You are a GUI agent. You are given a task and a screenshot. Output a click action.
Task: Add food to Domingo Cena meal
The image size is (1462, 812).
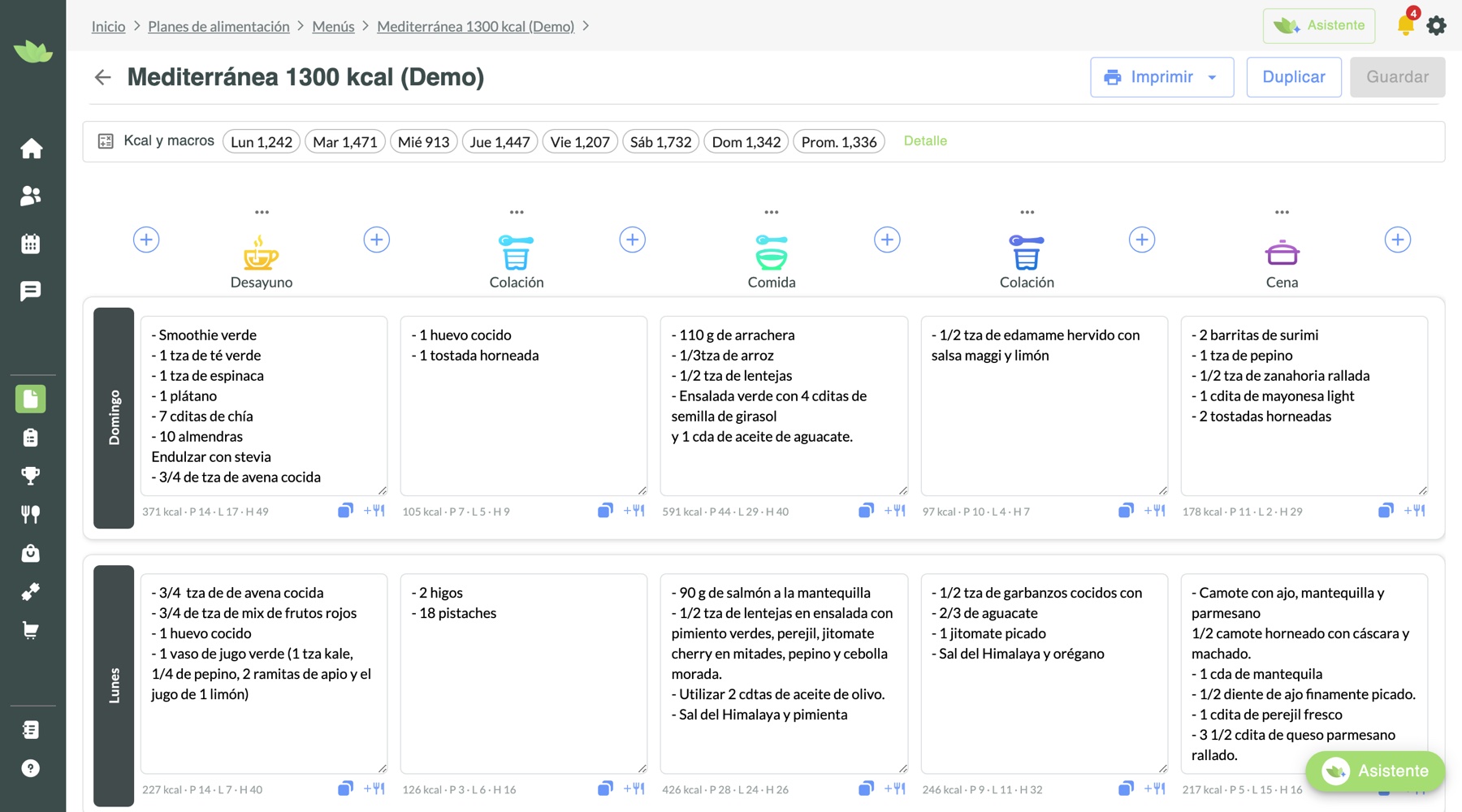[x=1414, y=511]
